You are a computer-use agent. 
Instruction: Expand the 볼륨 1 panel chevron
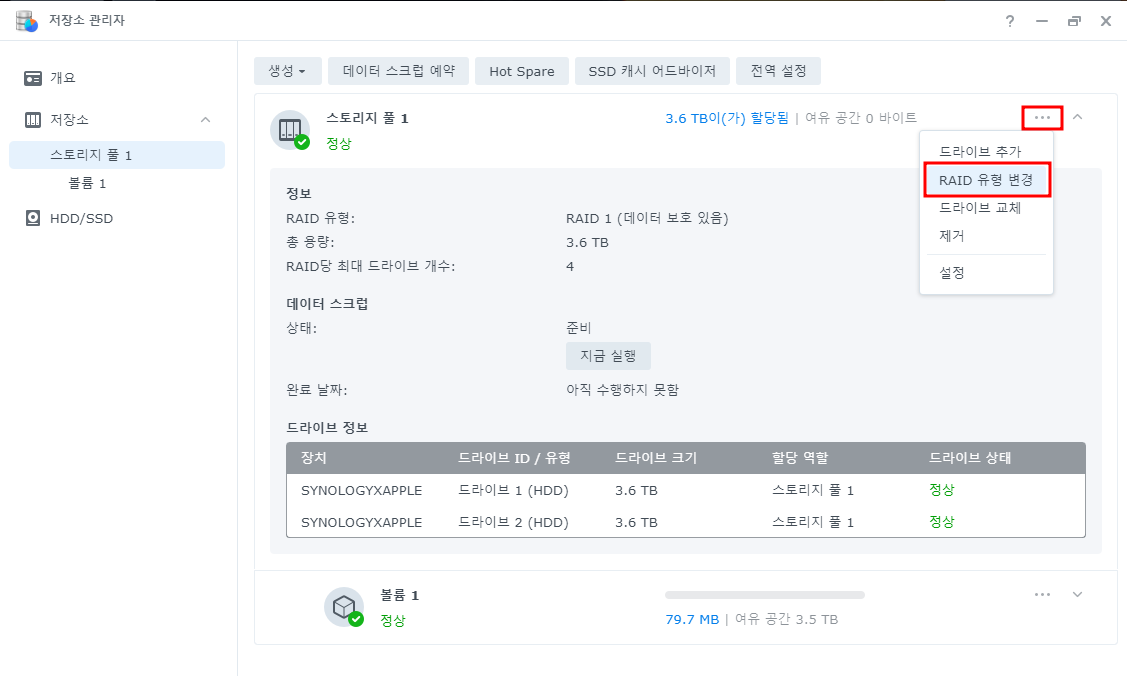[x=1077, y=594]
